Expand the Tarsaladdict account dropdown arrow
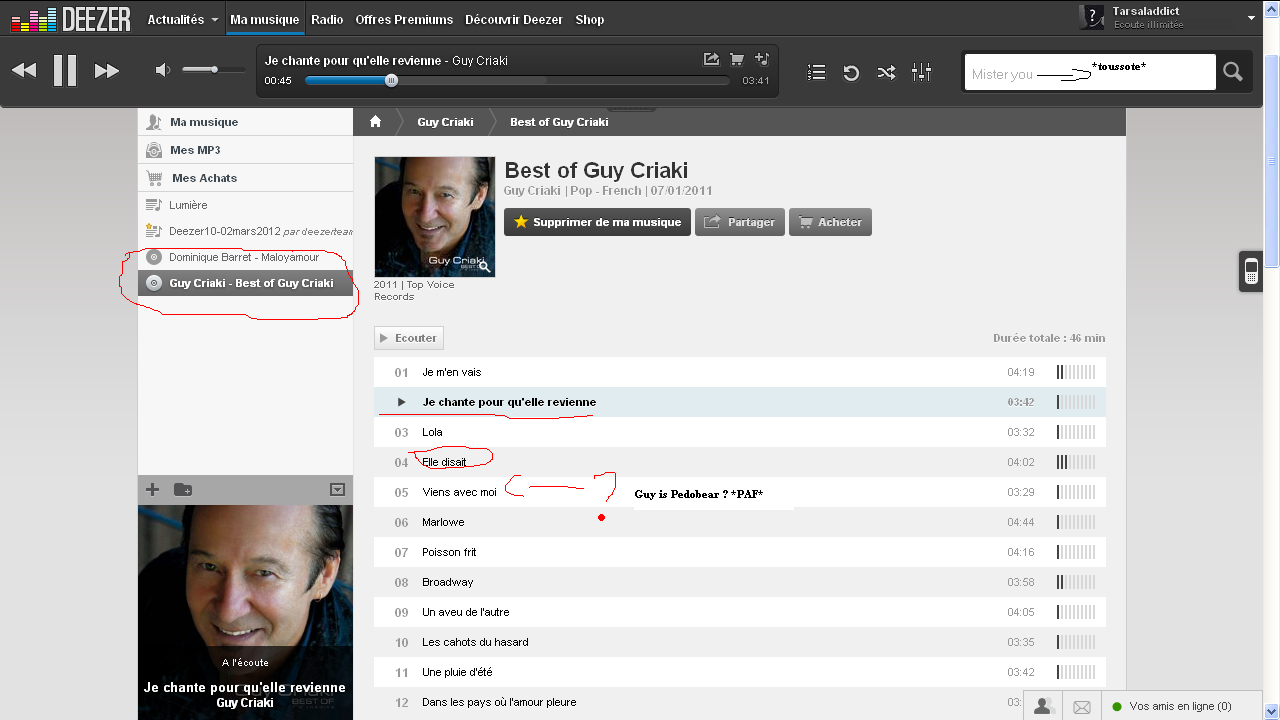The height and width of the screenshot is (720, 1280). coord(1251,18)
